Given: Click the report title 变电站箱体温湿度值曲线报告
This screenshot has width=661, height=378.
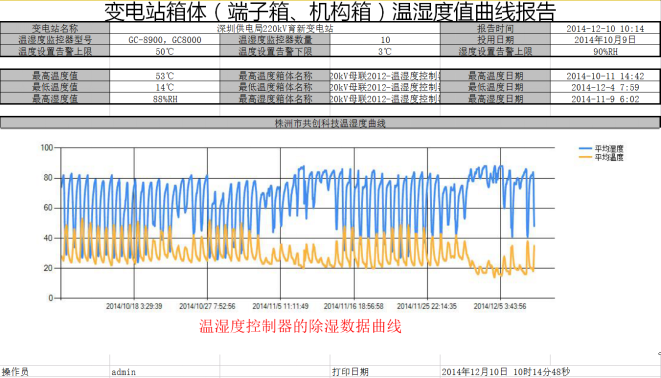Looking at the screenshot, I should (330, 11).
